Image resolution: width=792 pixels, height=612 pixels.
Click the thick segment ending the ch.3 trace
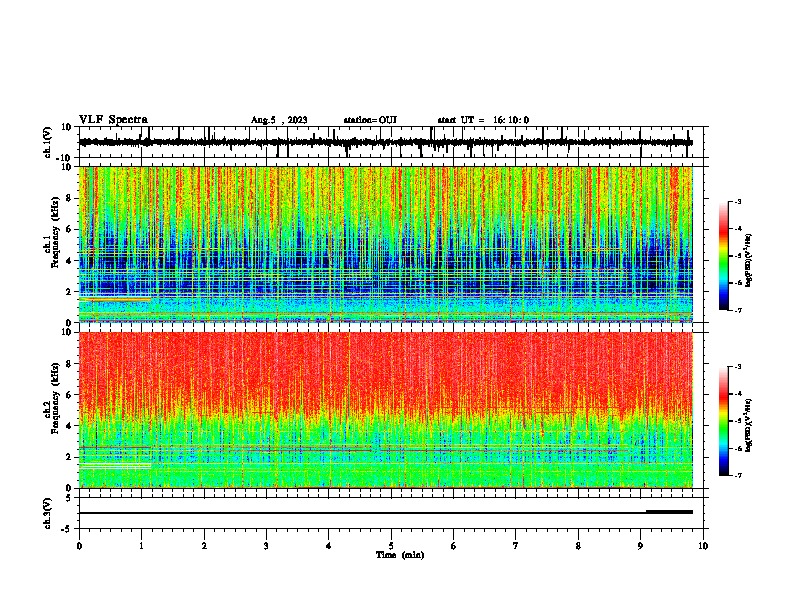pyautogui.click(x=669, y=512)
